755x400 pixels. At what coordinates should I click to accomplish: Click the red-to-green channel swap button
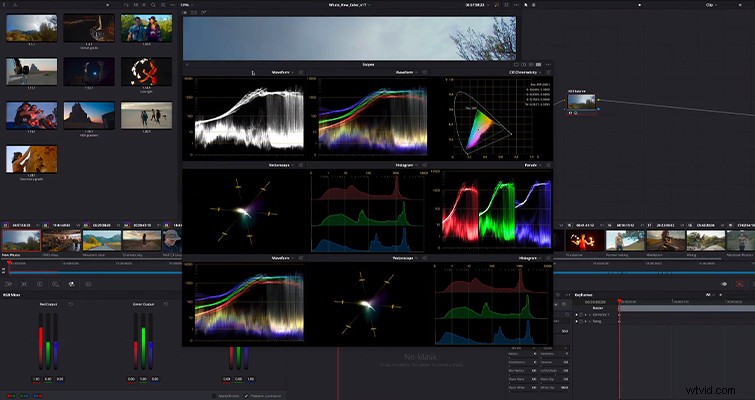pyautogui.click(x=11, y=396)
